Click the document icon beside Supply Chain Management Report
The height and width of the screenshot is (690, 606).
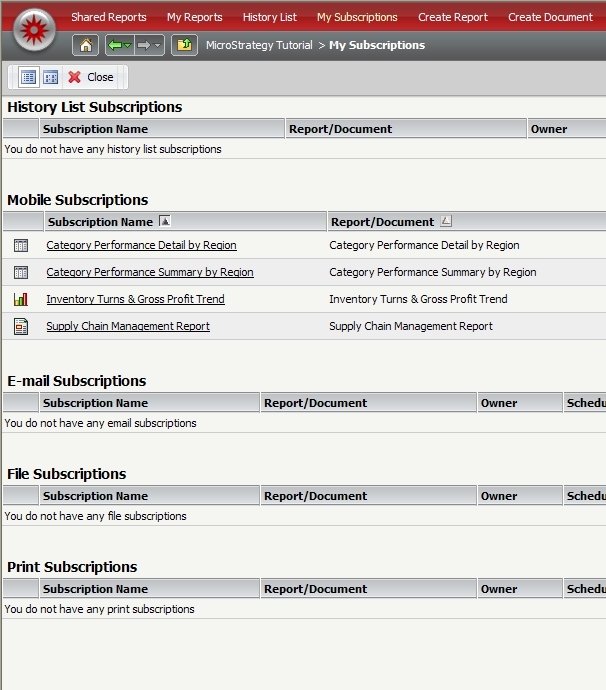(x=21, y=326)
